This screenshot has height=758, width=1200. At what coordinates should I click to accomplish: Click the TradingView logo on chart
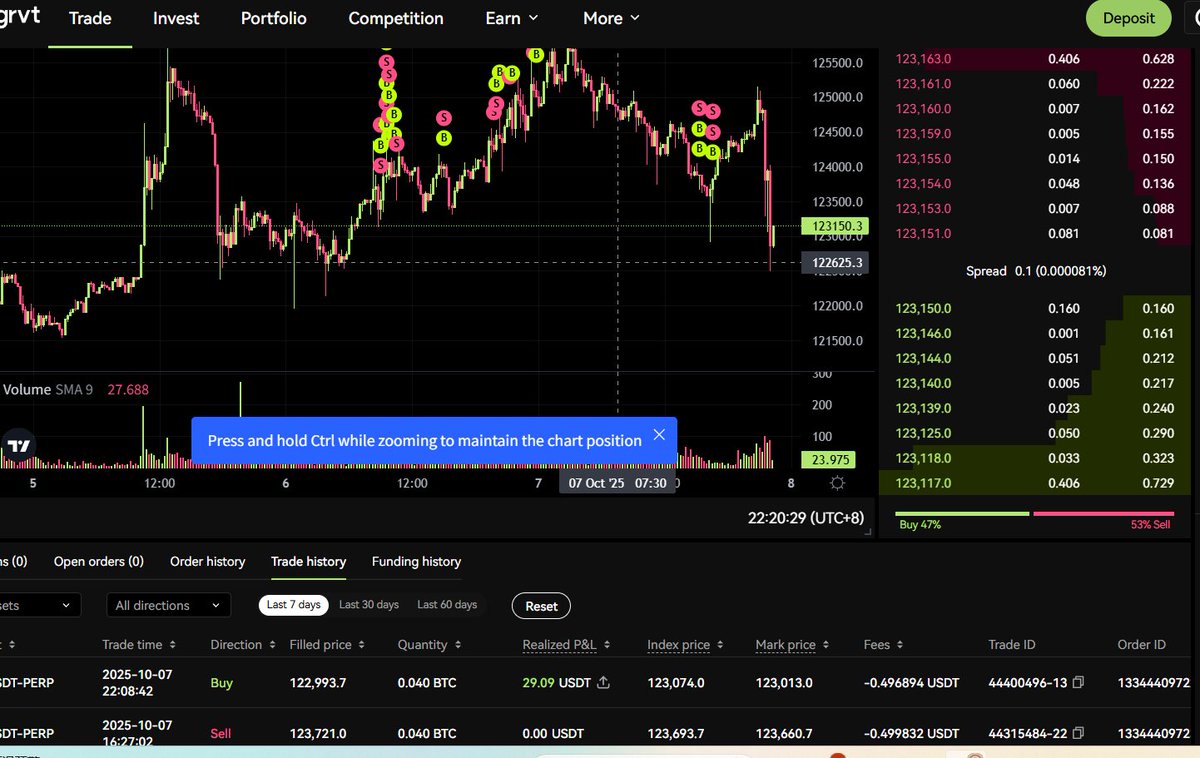click(x=17, y=446)
